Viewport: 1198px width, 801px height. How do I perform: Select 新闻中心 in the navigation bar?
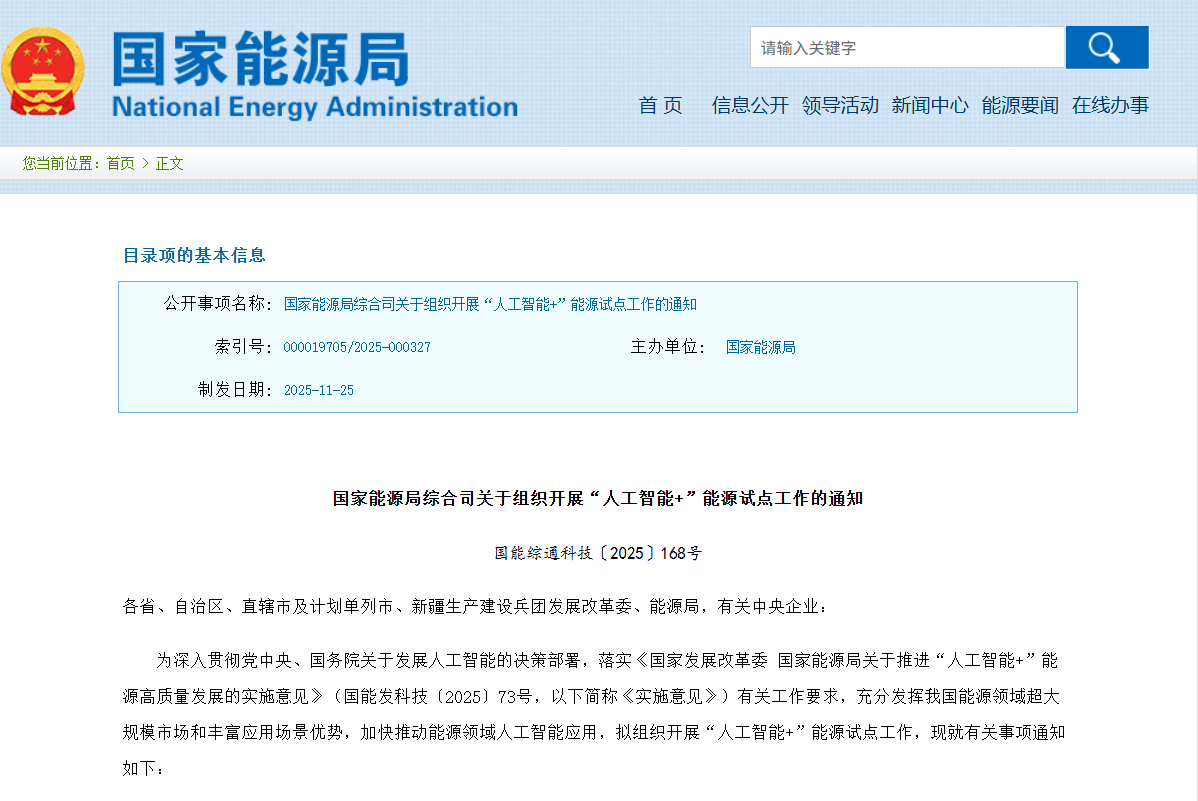tap(930, 105)
